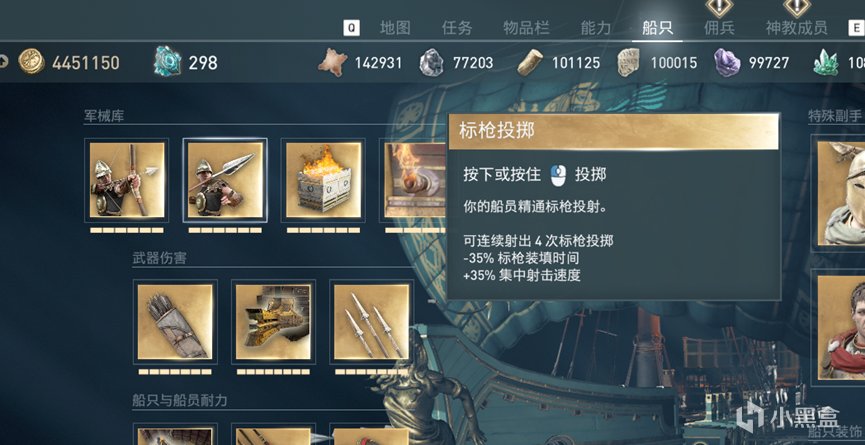Screen dimensions: 865x445
Task: Click the drachmae gold coin icon
Action: click(x=31, y=62)
